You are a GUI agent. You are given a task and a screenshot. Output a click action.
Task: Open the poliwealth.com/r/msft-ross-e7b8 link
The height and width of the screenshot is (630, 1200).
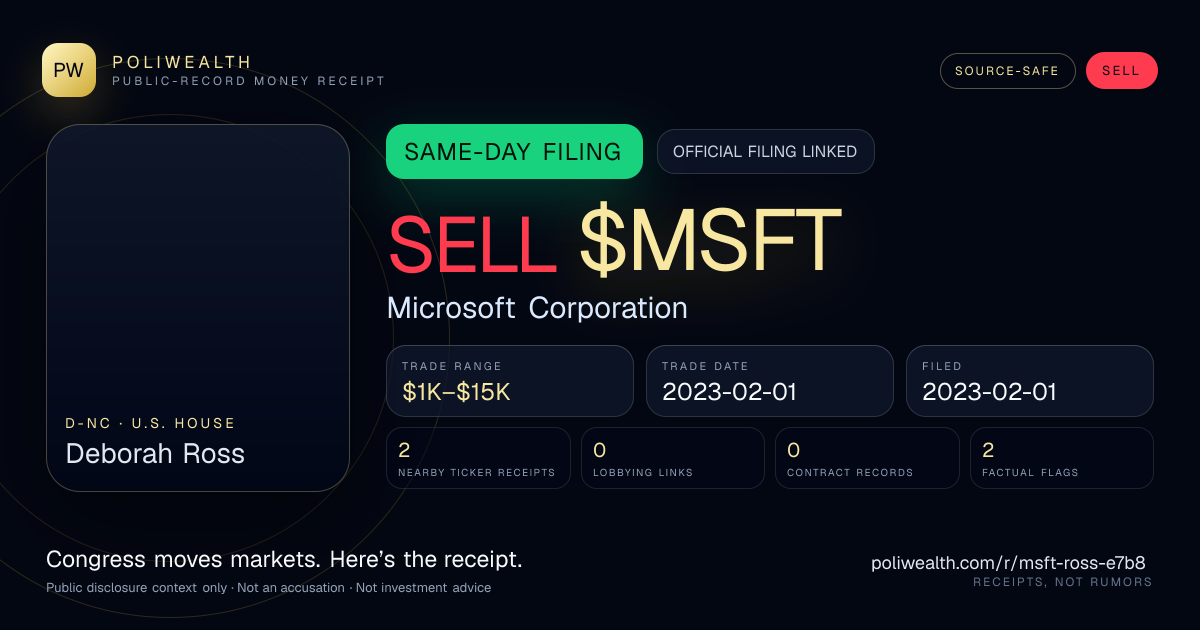1009,563
